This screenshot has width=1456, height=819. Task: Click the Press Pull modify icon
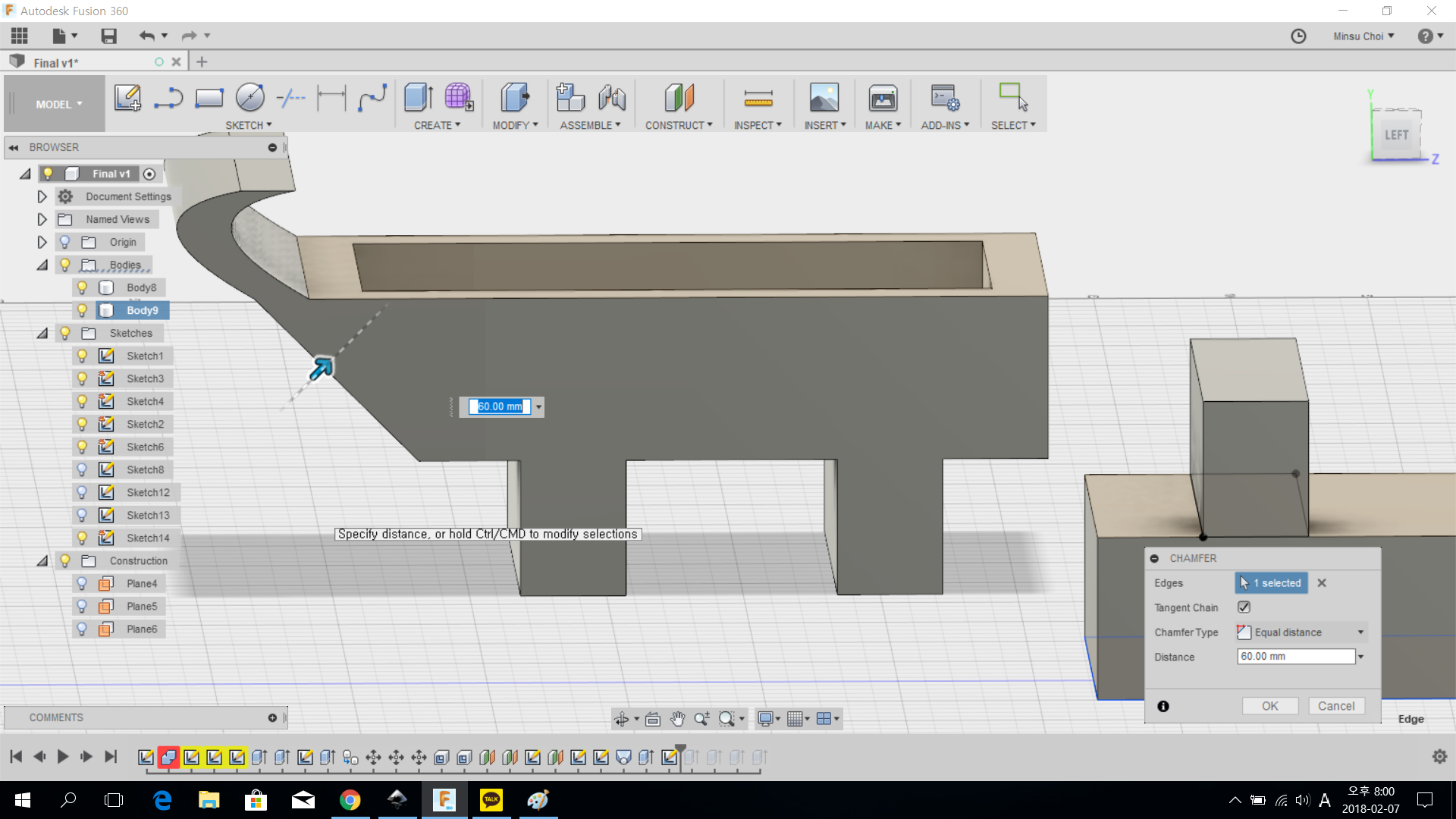[515, 98]
